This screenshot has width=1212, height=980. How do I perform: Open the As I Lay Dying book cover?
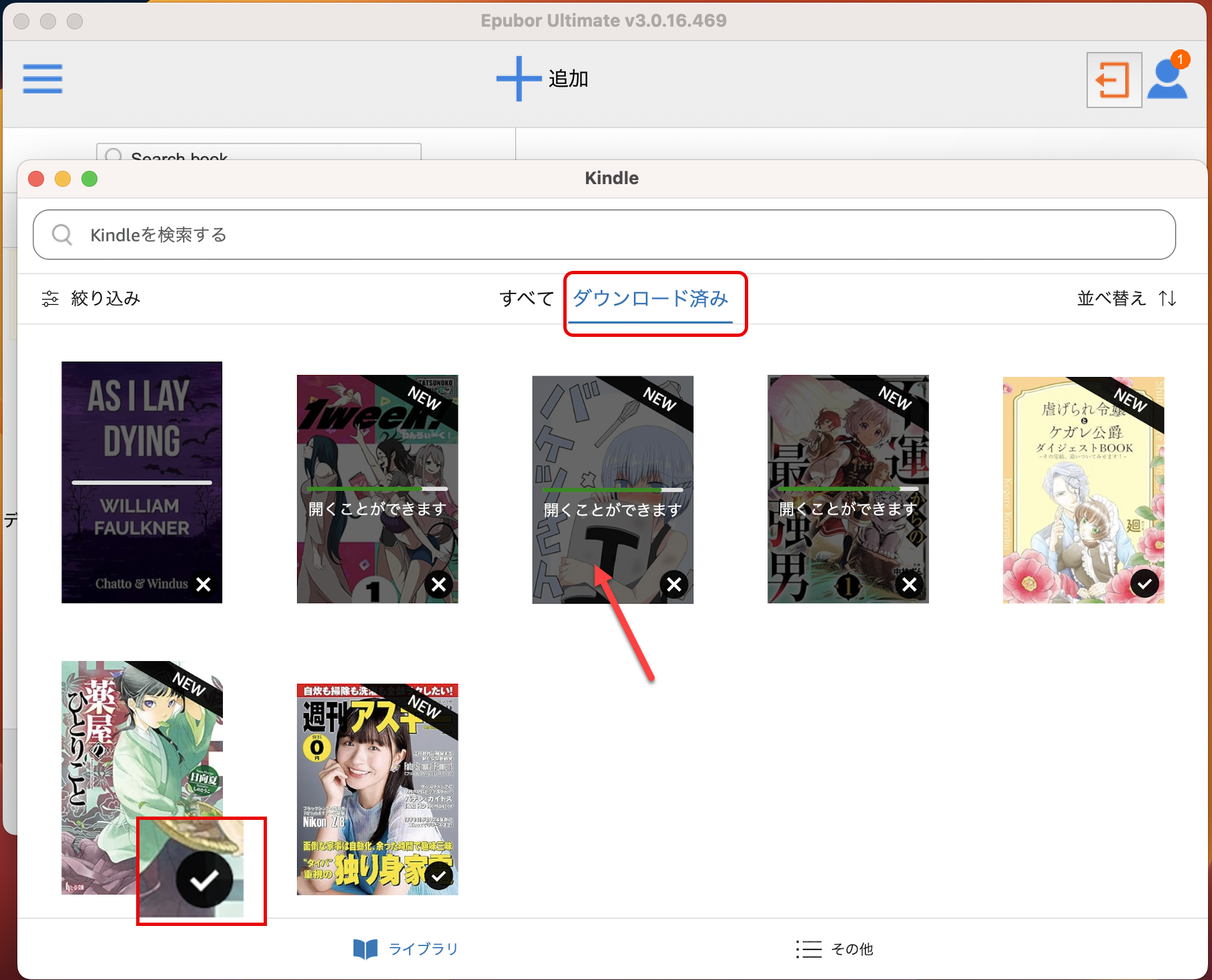141,482
